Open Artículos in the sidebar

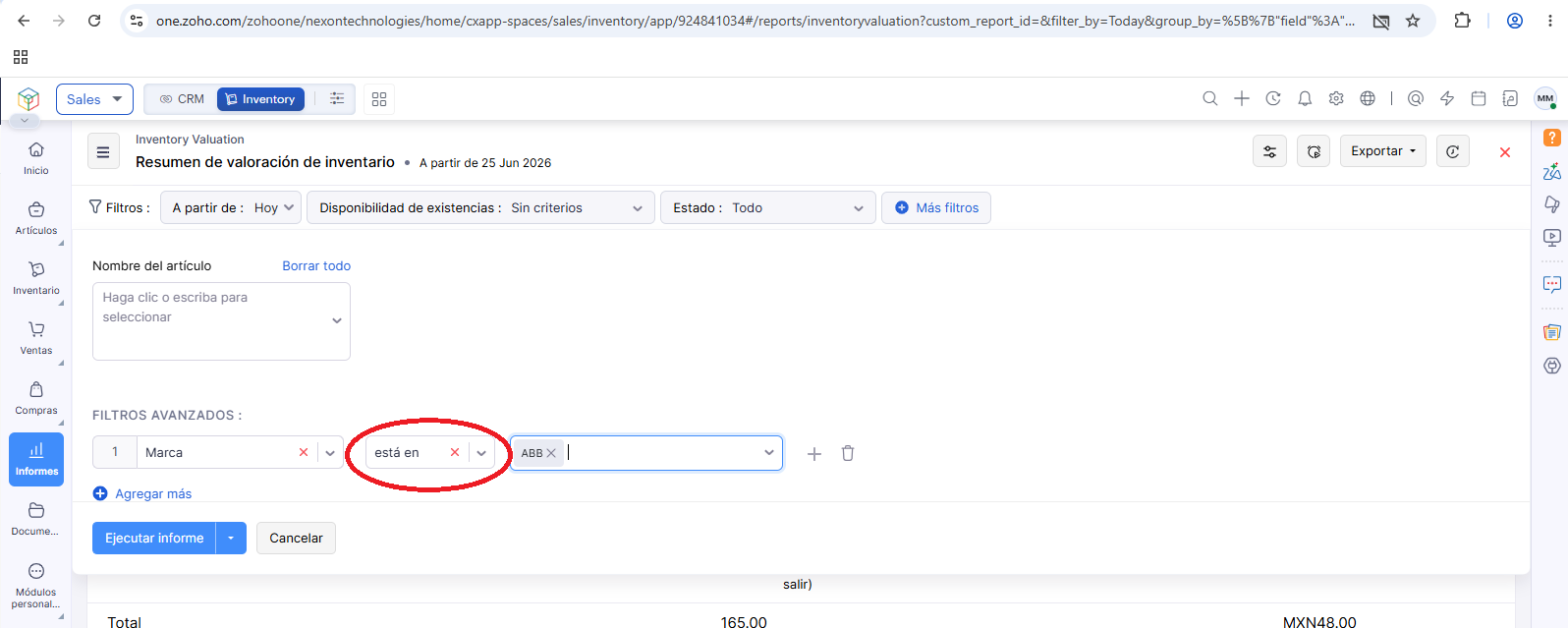(x=36, y=218)
